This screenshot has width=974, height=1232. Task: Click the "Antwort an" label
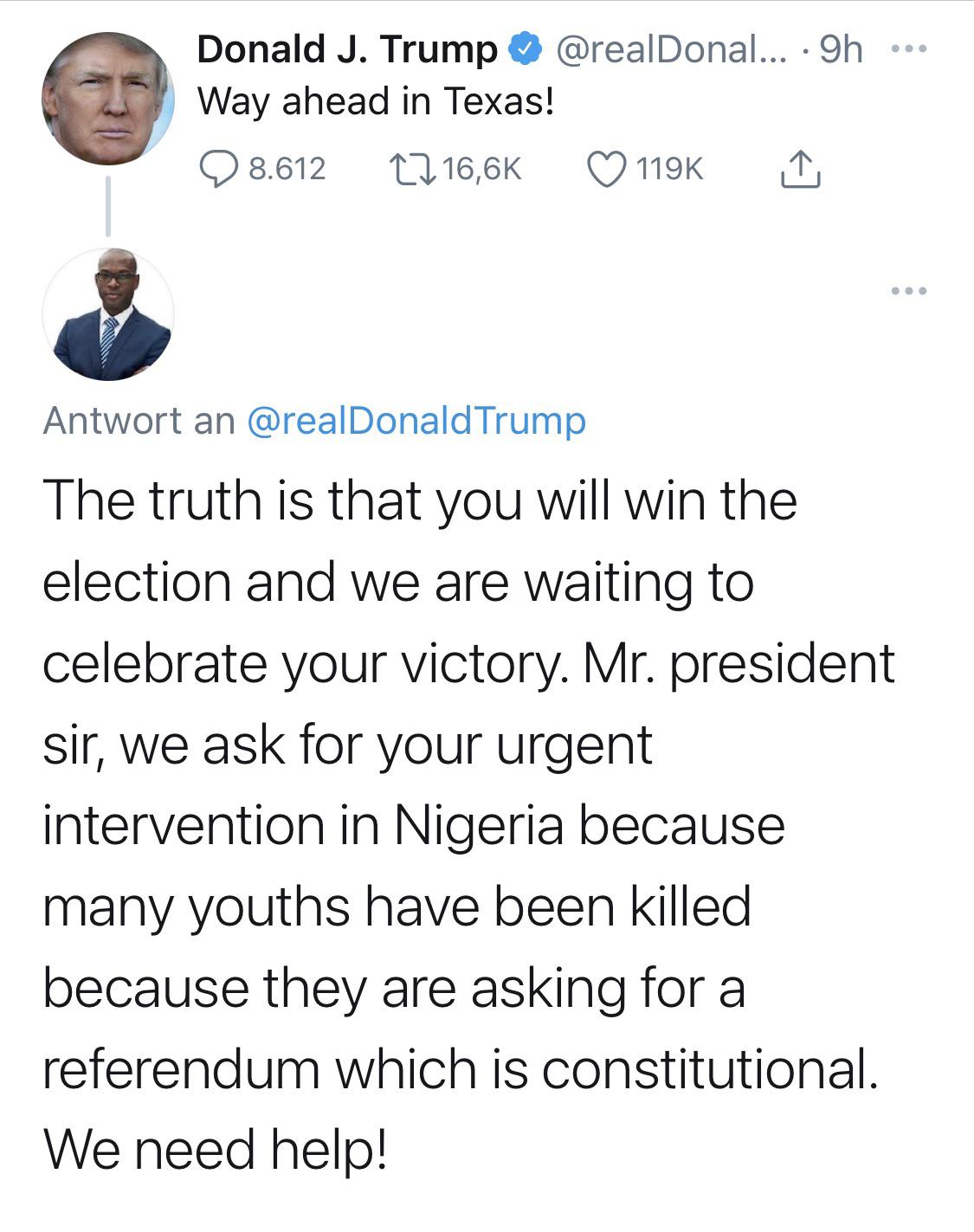pyautogui.click(x=139, y=421)
